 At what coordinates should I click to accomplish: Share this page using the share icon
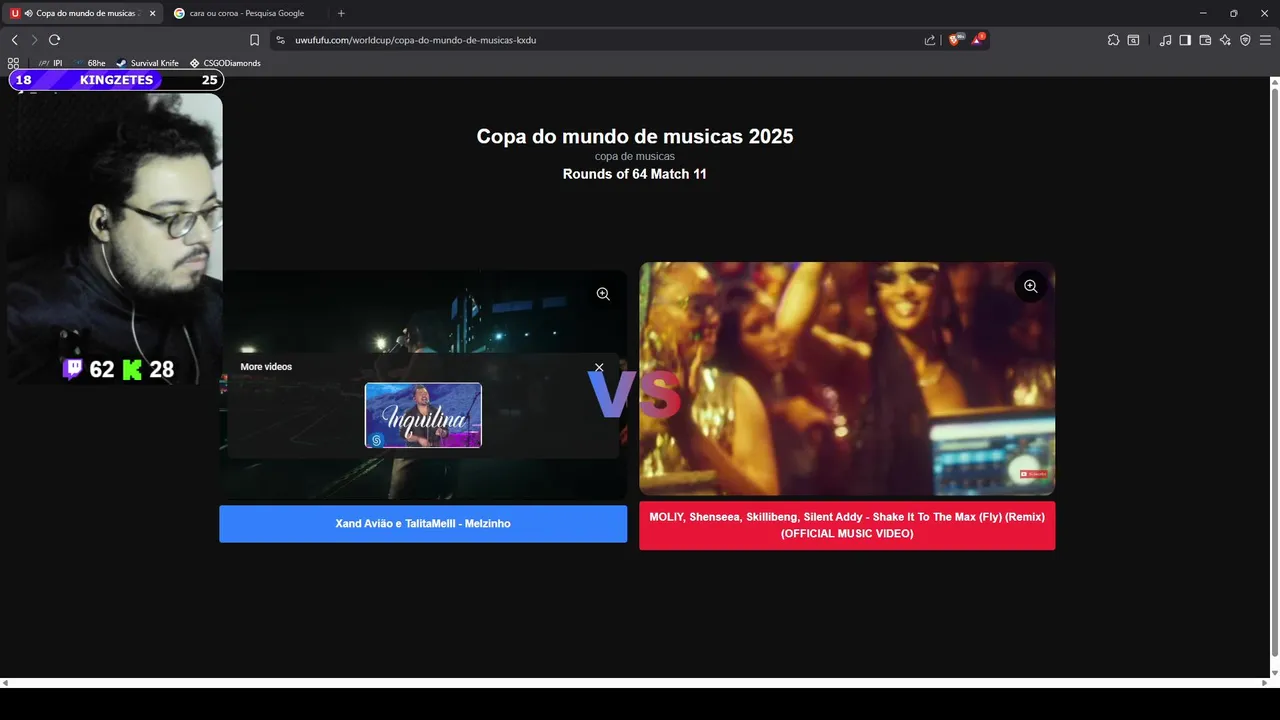click(x=930, y=40)
